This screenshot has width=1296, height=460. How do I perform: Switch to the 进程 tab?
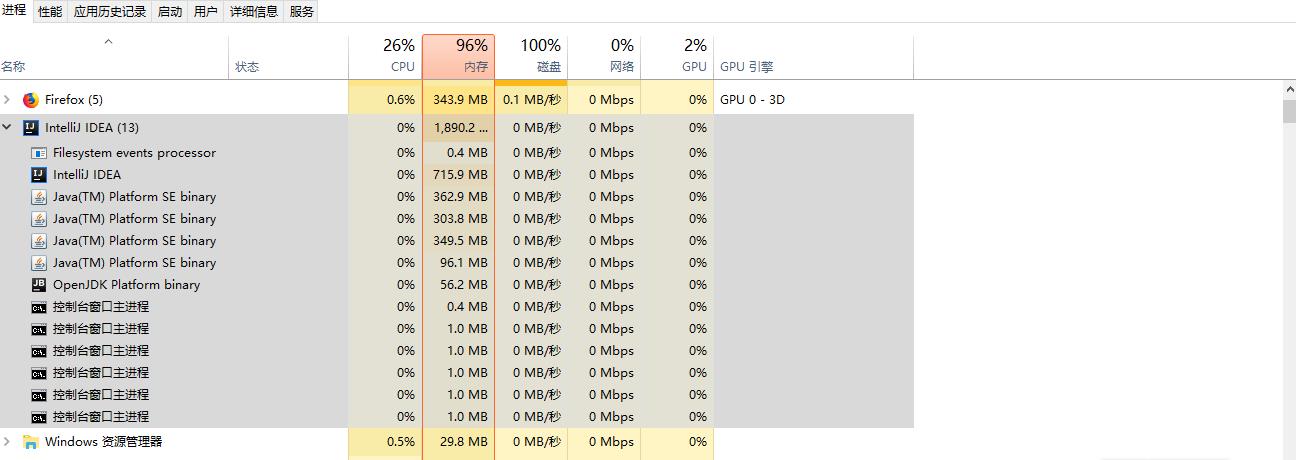pos(14,11)
